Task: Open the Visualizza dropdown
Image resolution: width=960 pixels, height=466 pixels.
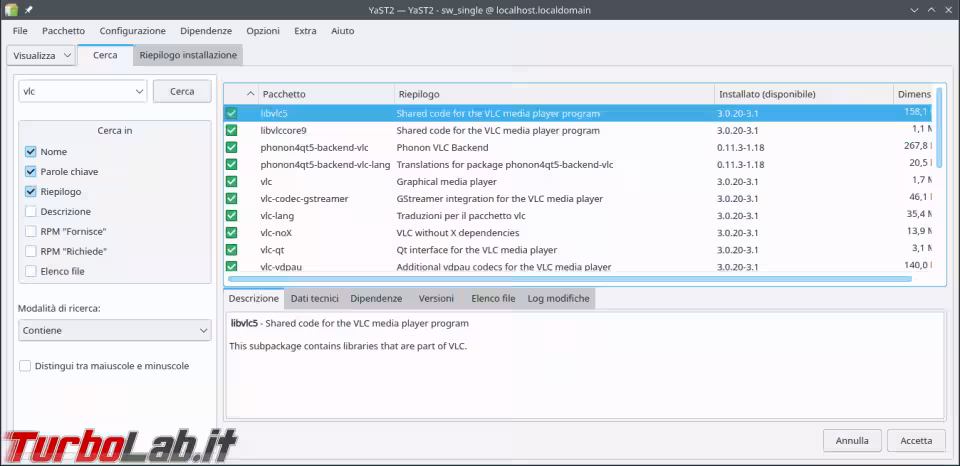Action: coord(41,56)
